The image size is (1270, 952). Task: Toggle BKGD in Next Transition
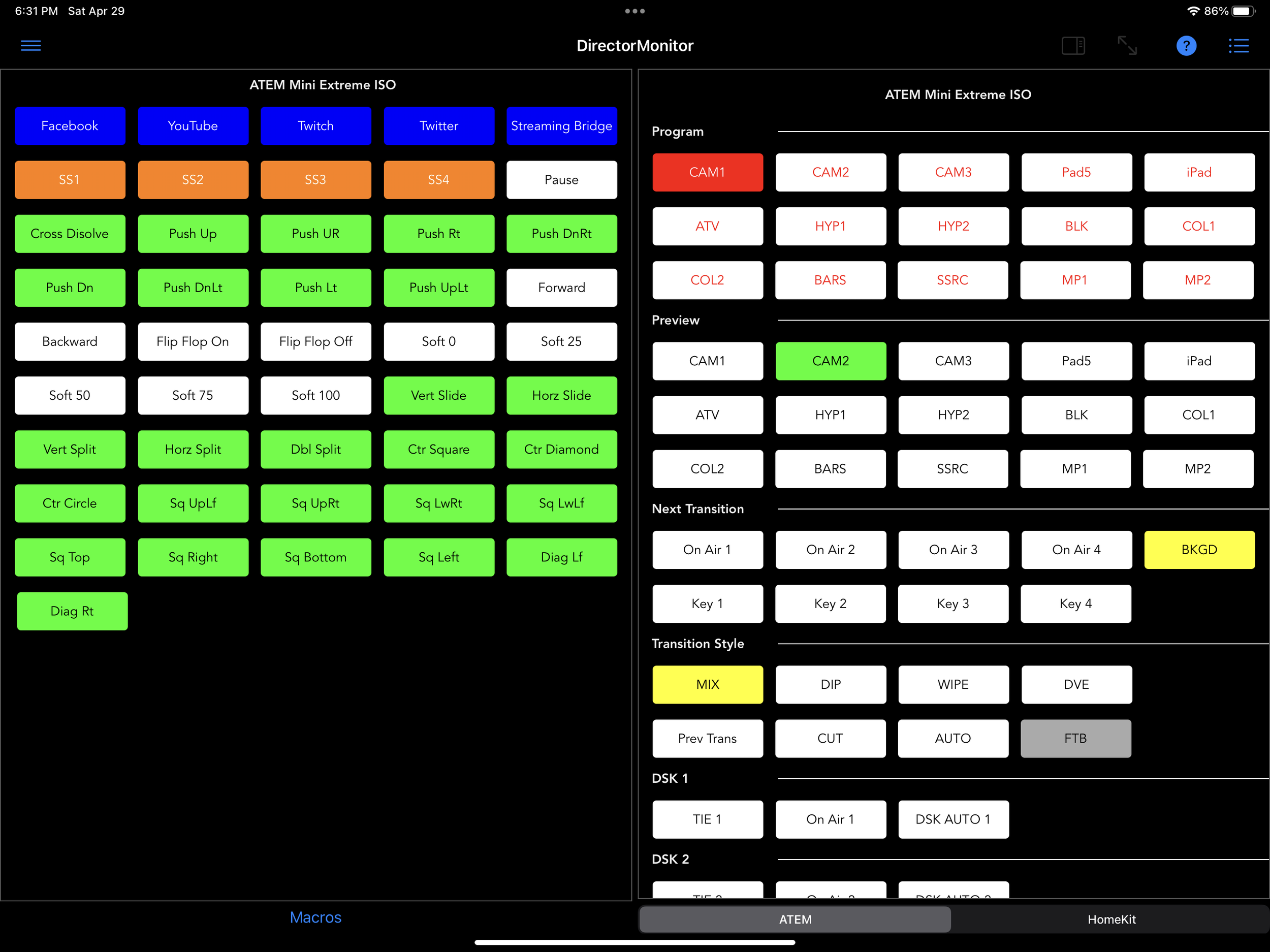point(1199,550)
